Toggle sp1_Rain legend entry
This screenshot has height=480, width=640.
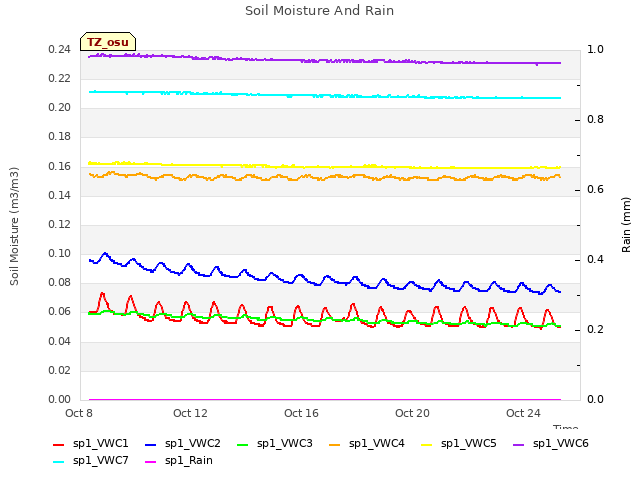pos(179,461)
